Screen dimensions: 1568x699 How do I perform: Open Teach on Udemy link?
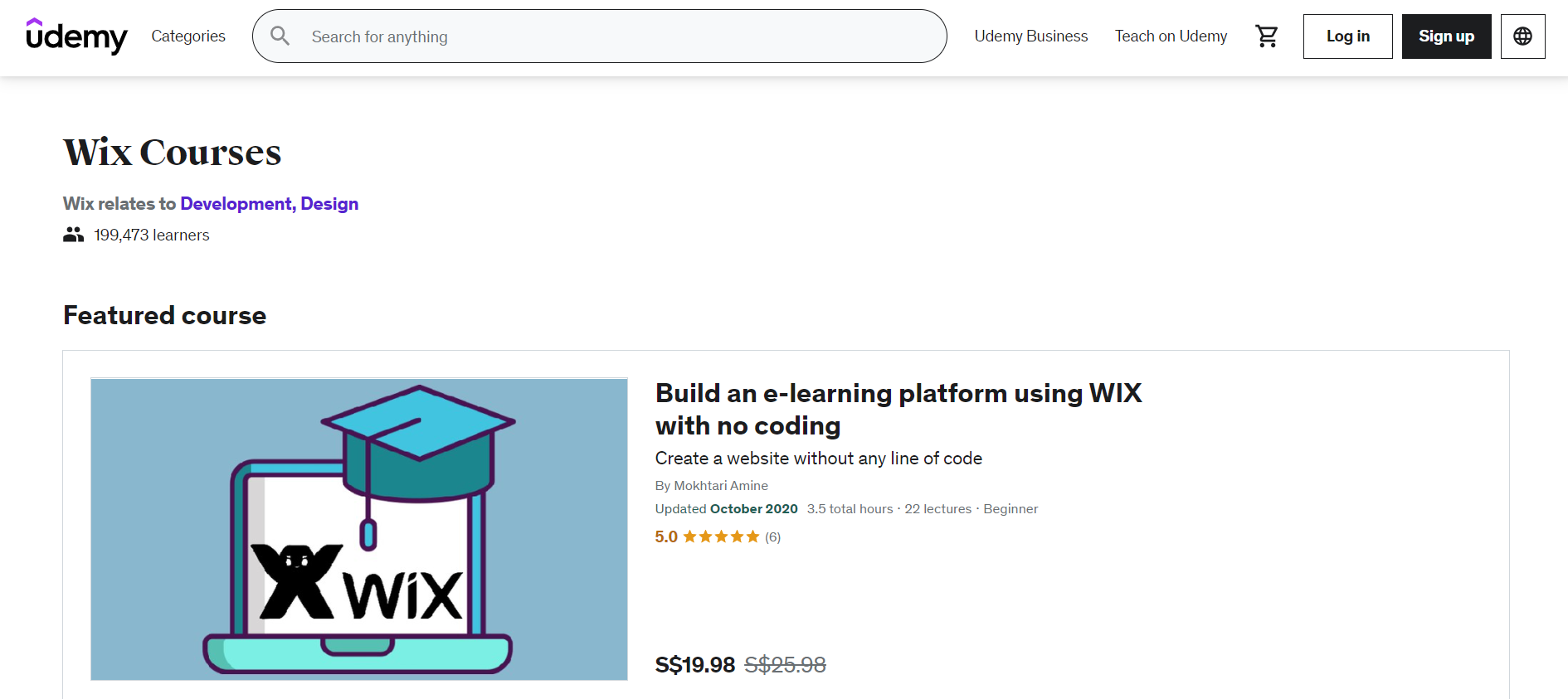click(x=1171, y=36)
